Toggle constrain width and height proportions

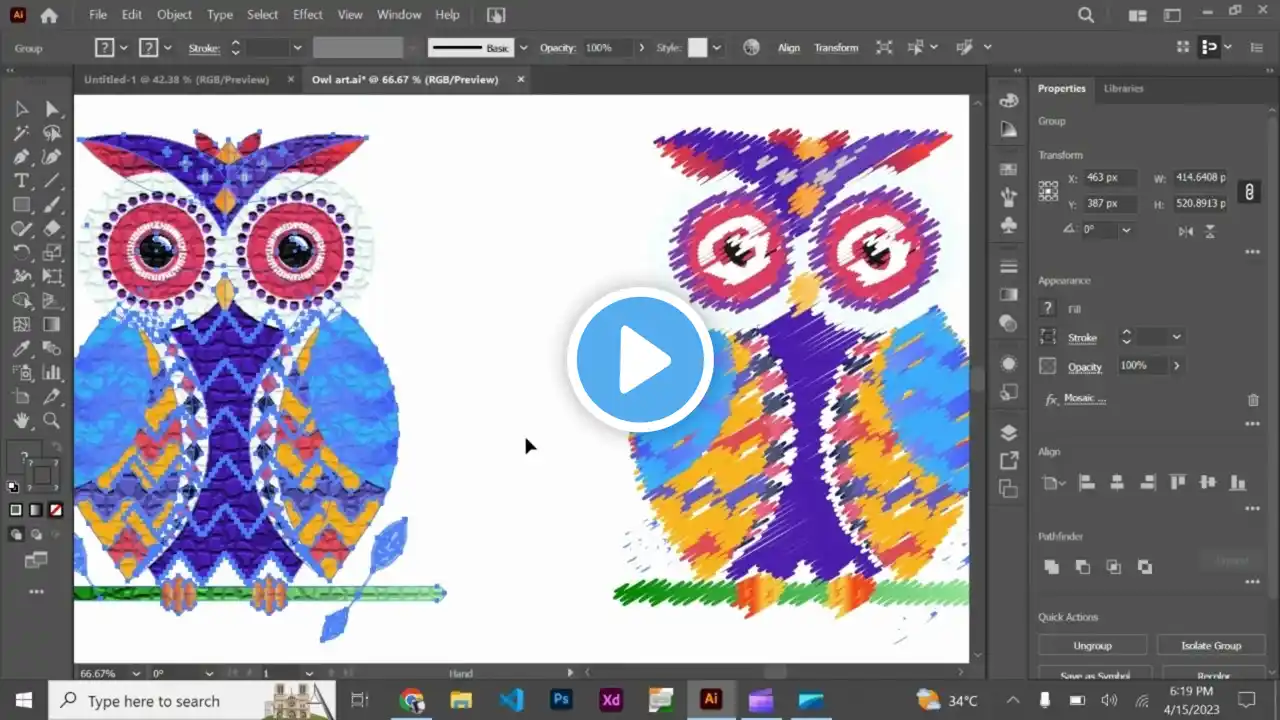(x=1248, y=191)
